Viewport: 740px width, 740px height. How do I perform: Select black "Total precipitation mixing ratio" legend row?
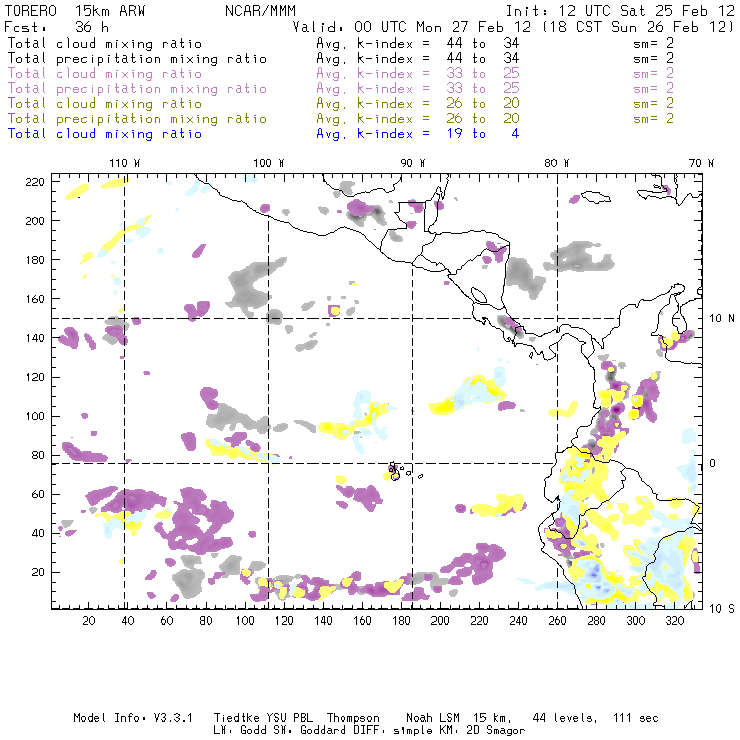tap(137, 59)
